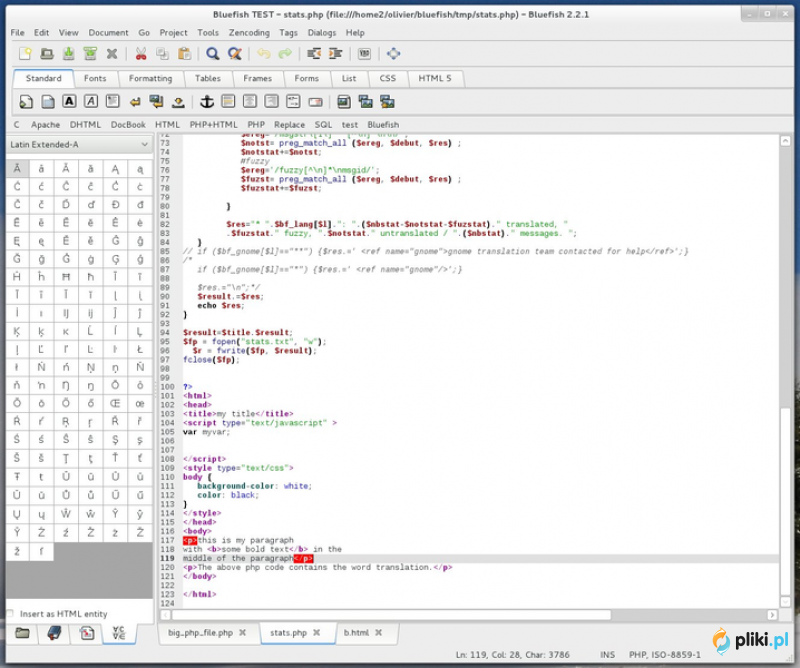Click the Redo arrow icon

[x=285, y=54]
